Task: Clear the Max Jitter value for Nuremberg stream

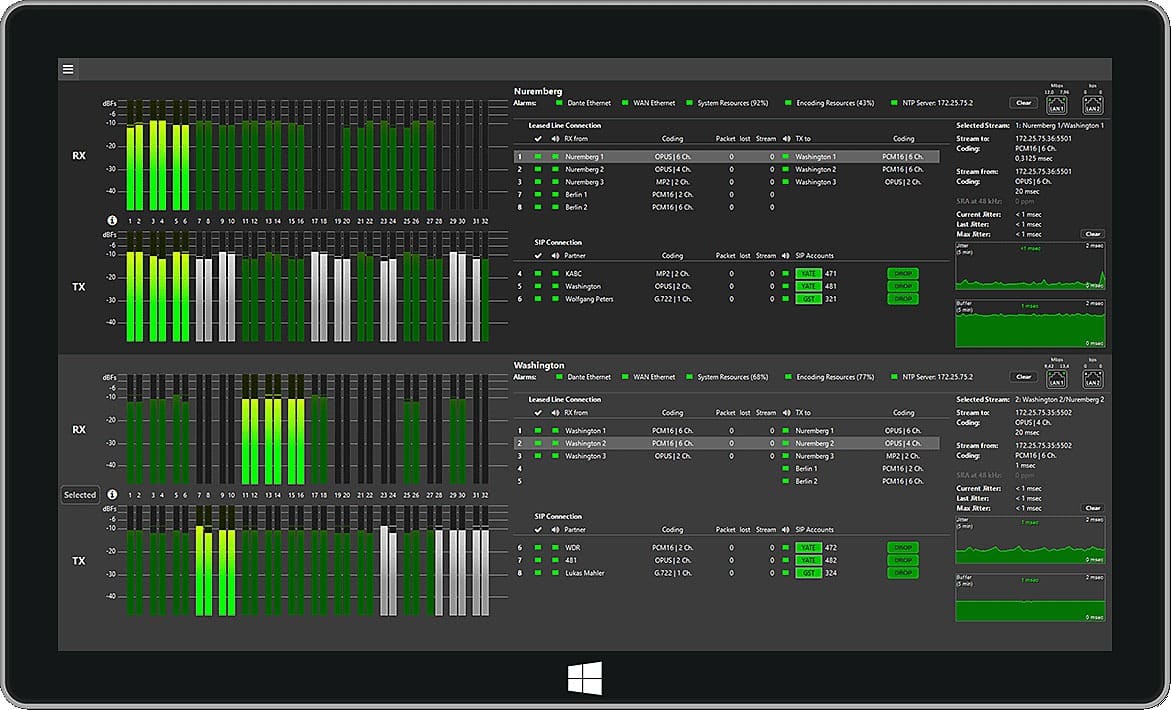Action: coord(1092,234)
